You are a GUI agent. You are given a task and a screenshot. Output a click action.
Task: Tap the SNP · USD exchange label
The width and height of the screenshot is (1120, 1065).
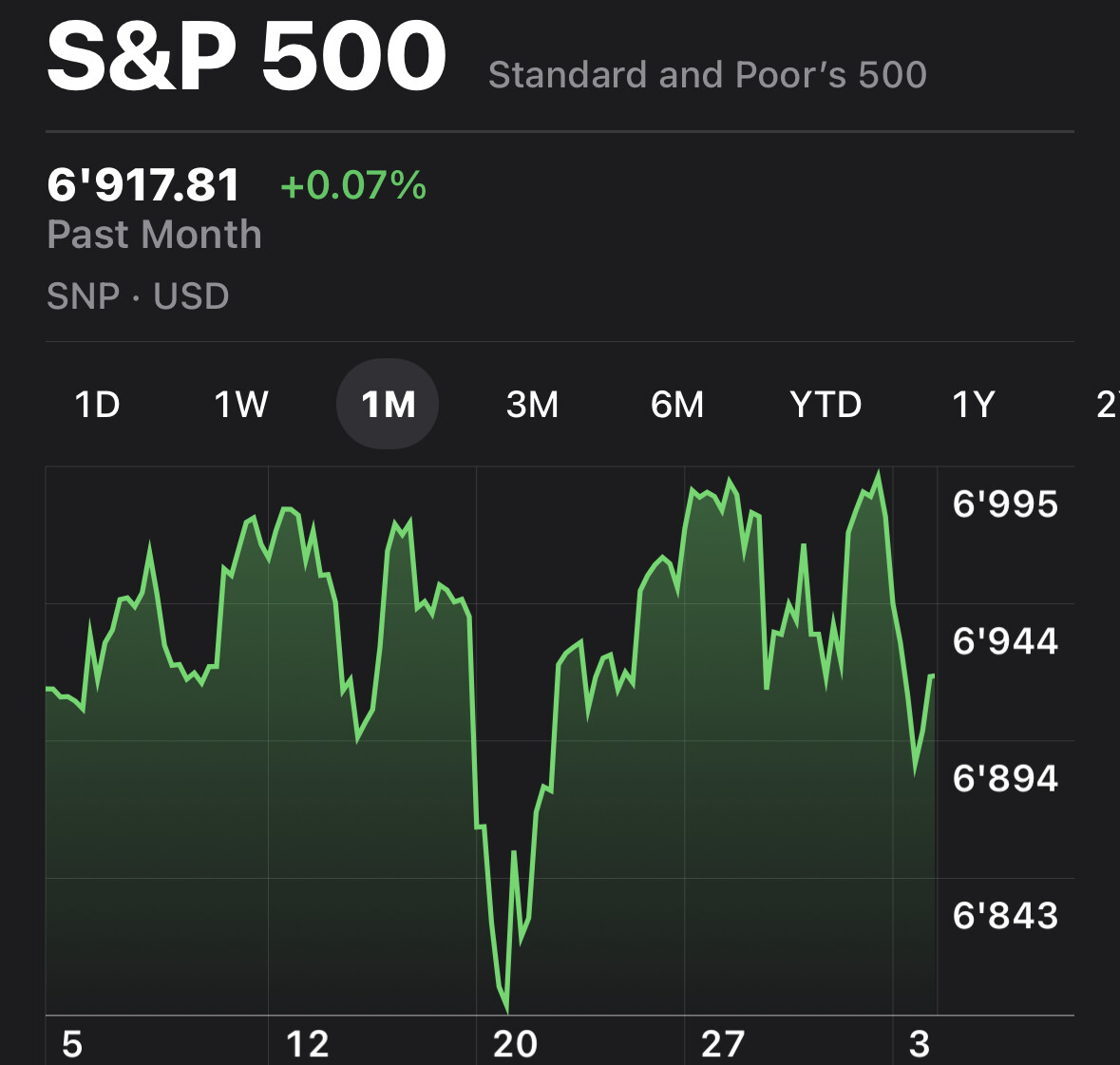pyautogui.click(x=138, y=296)
